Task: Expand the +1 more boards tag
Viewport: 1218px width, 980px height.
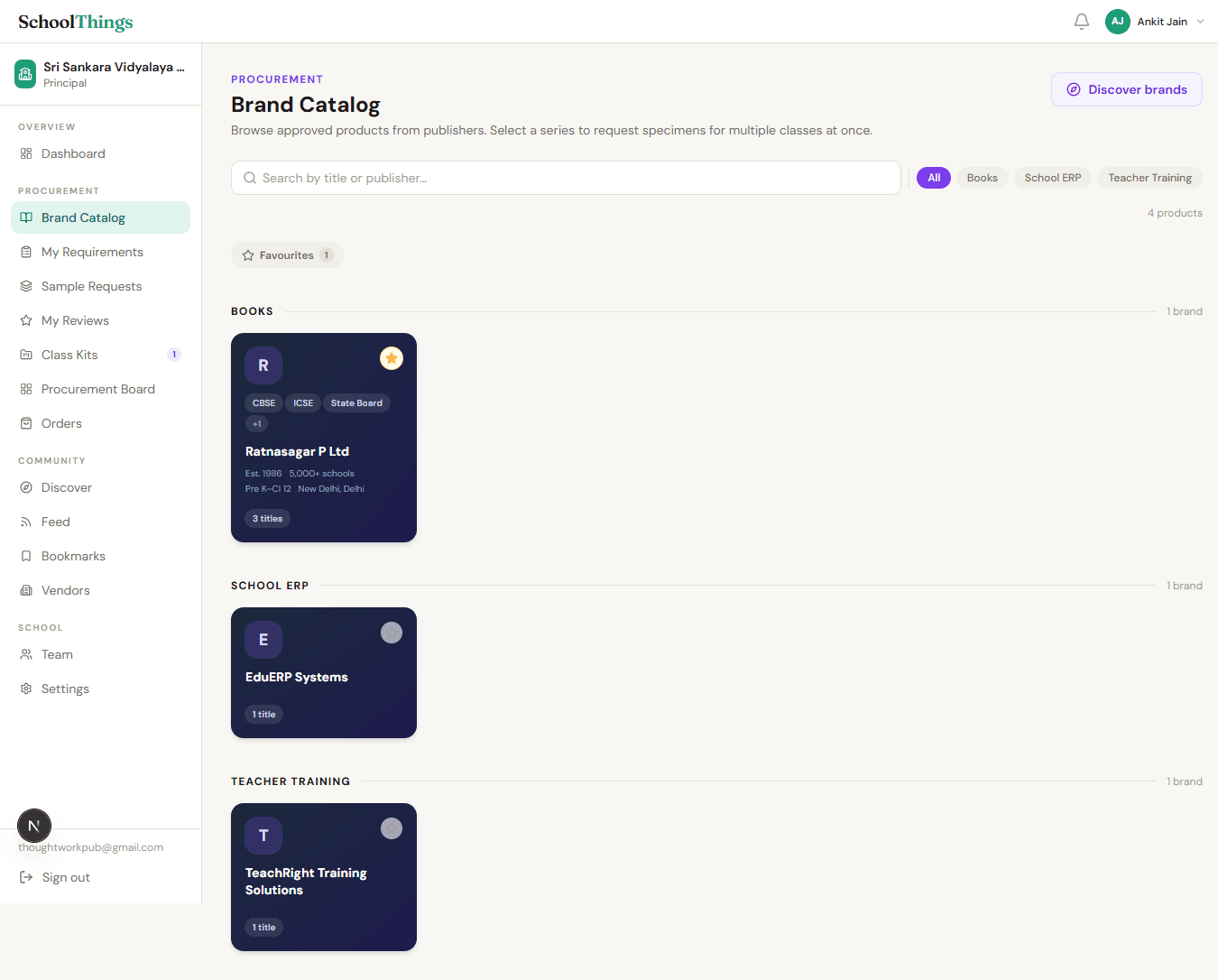Action: point(257,424)
